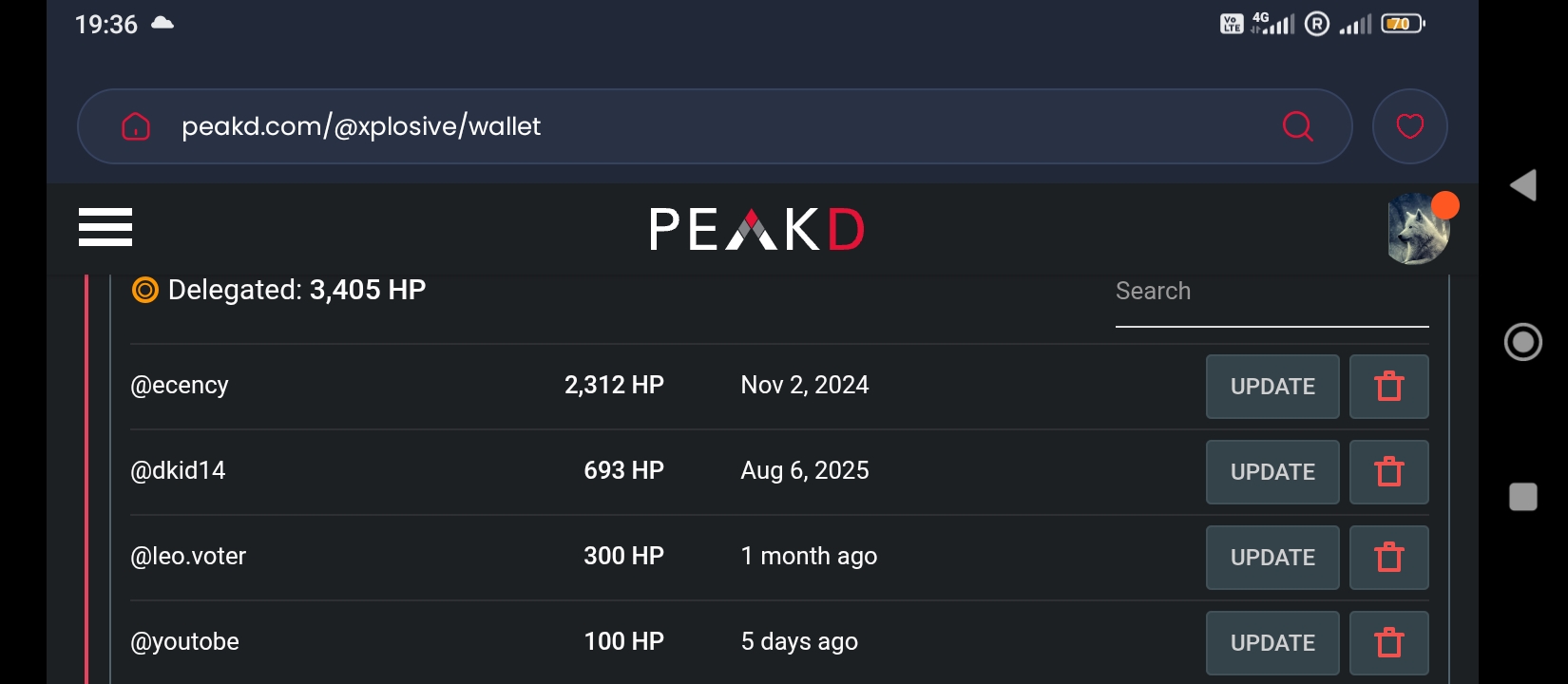Tap the heart favorite icon
Screen dimensions: 1568x684
1409,126
